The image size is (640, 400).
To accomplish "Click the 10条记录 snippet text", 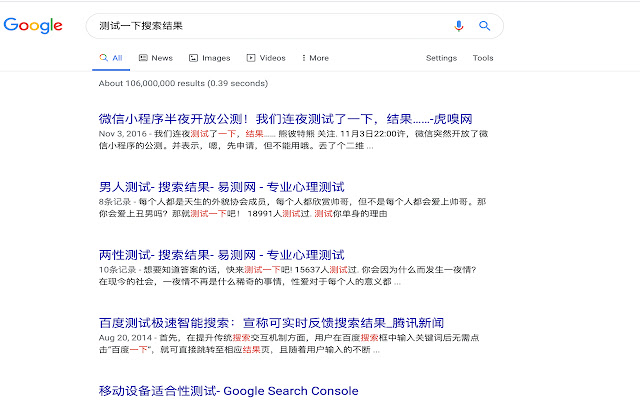I will (118, 270).
